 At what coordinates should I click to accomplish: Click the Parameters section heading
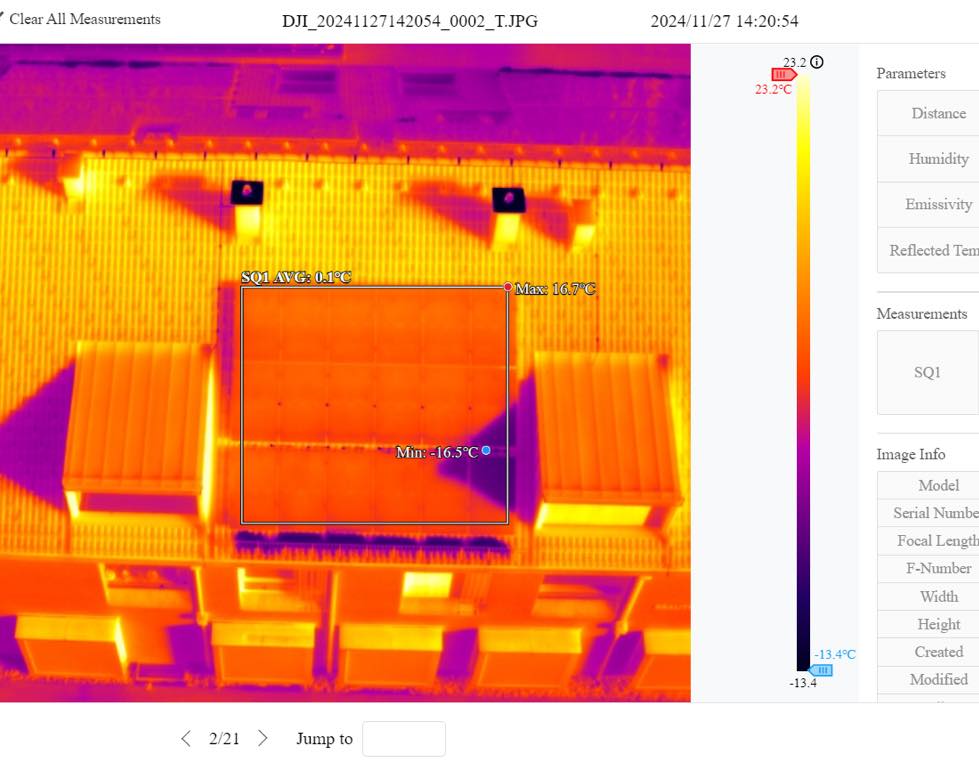[x=911, y=73]
